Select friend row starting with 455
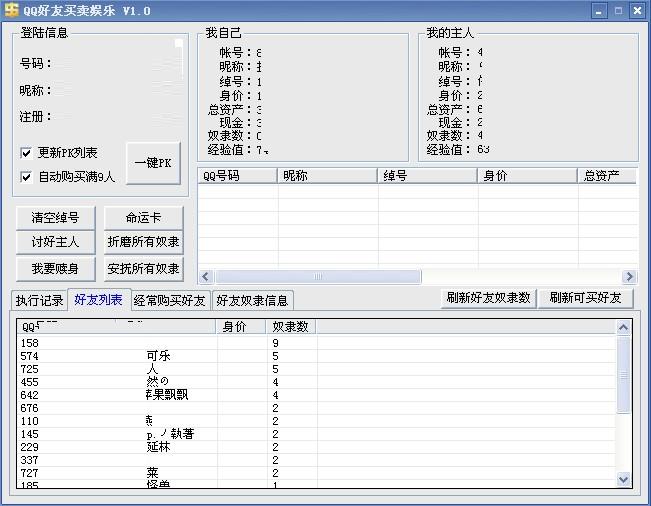Viewport: 651px width, 506px height. click(316, 382)
